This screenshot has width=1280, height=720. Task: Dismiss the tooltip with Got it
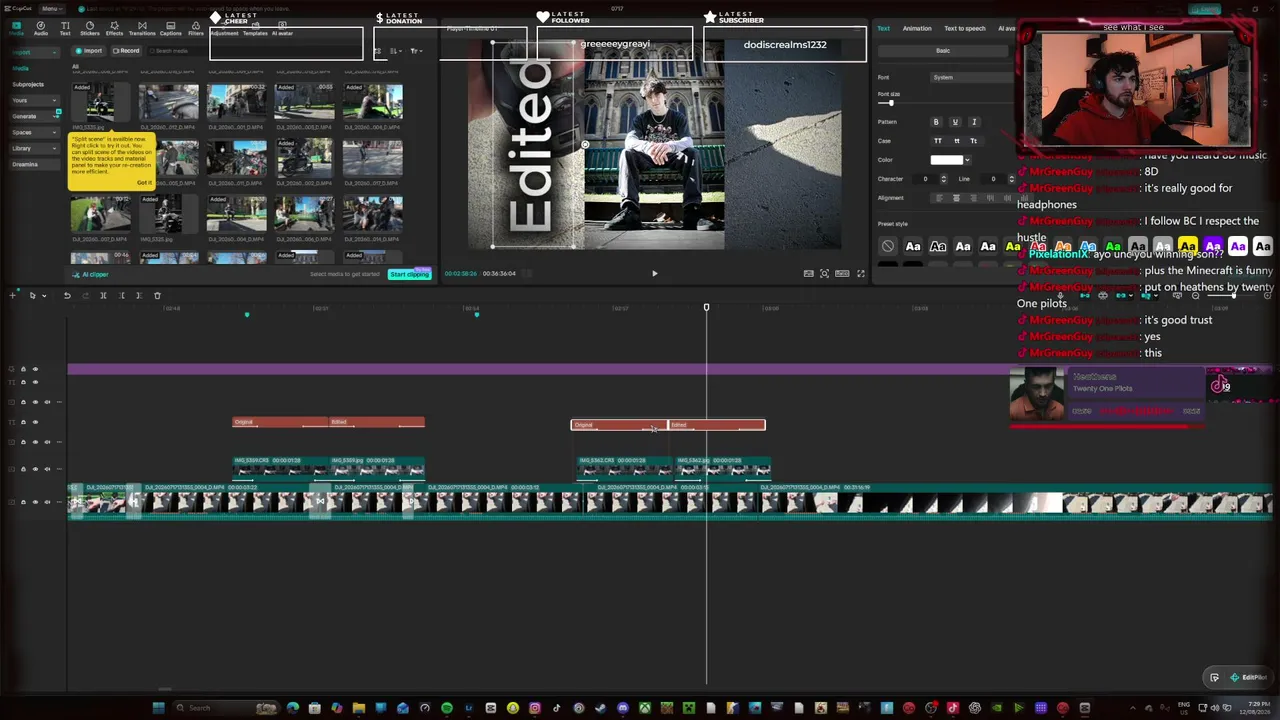pos(144,182)
